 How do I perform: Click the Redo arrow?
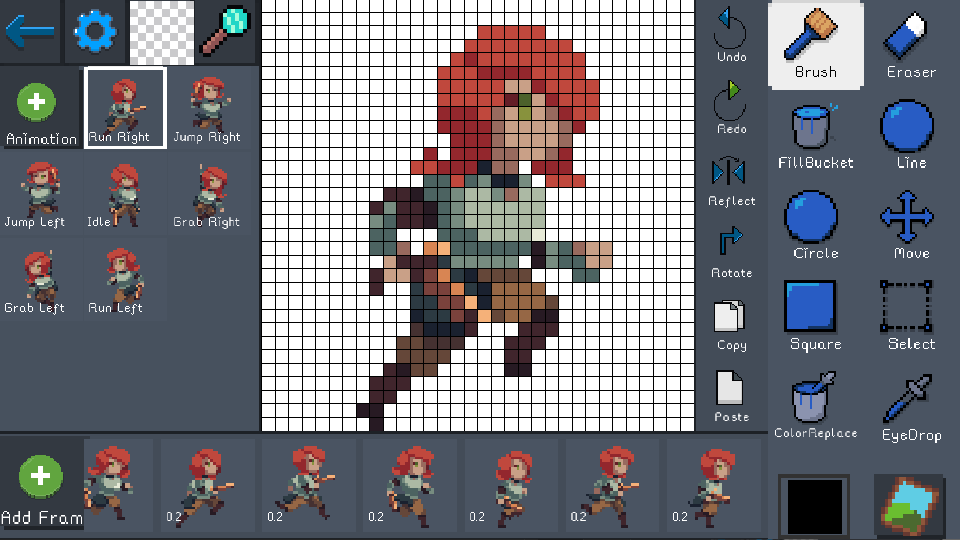[x=731, y=108]
